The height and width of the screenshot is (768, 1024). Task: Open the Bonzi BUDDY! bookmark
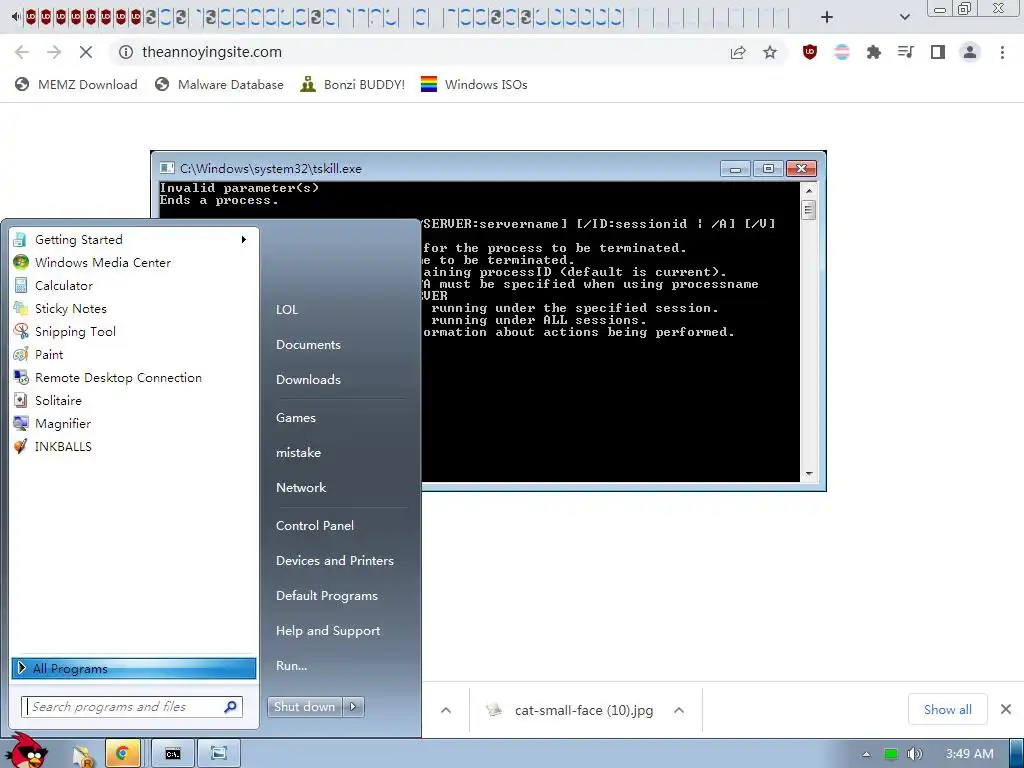(353, 84)
